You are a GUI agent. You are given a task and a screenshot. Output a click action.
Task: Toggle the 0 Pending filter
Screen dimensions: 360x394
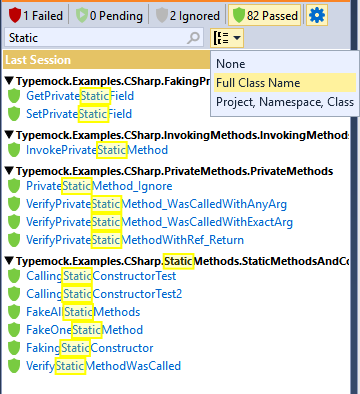point(109,15)
